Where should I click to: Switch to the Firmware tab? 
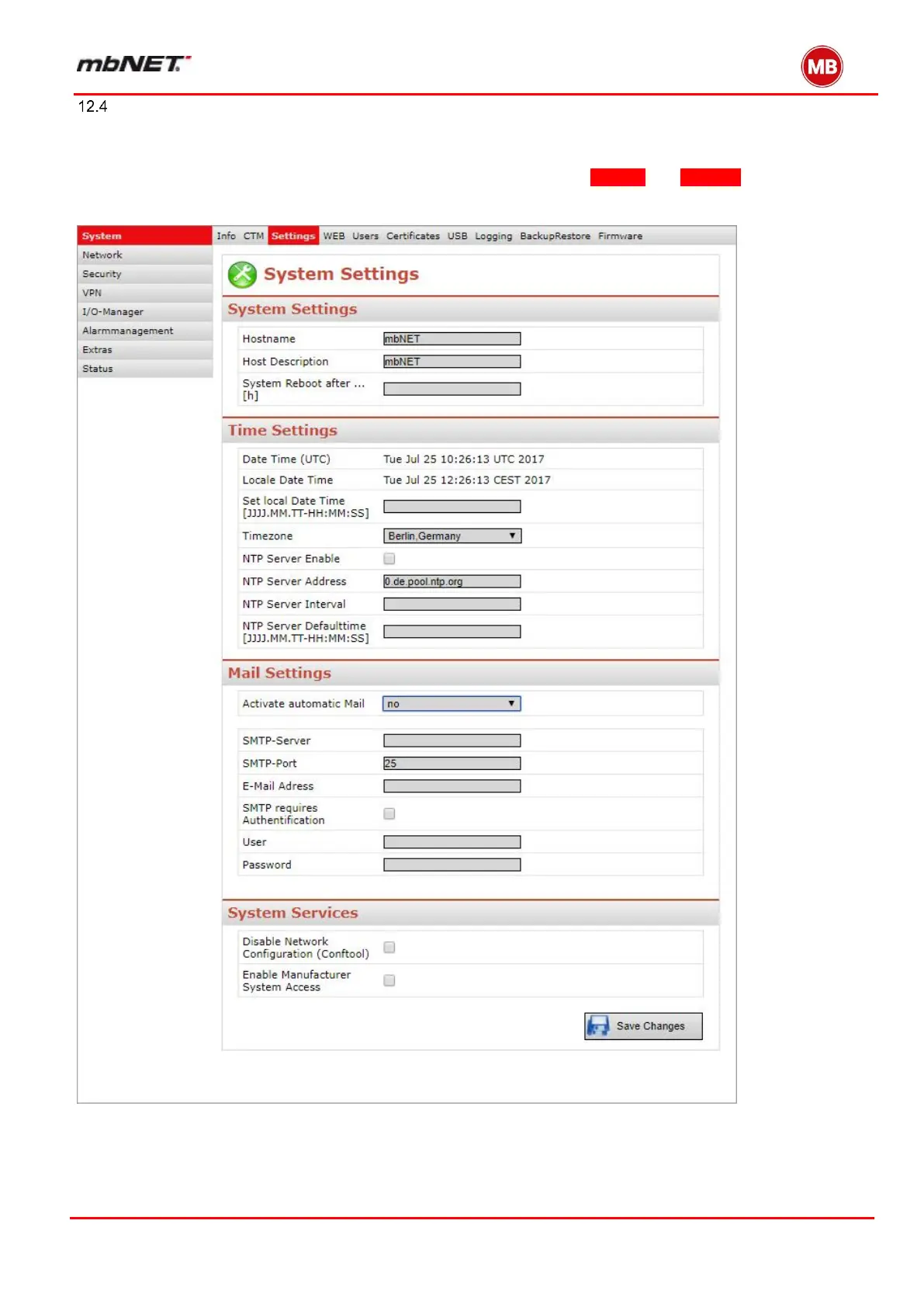(x=620, y=236)
